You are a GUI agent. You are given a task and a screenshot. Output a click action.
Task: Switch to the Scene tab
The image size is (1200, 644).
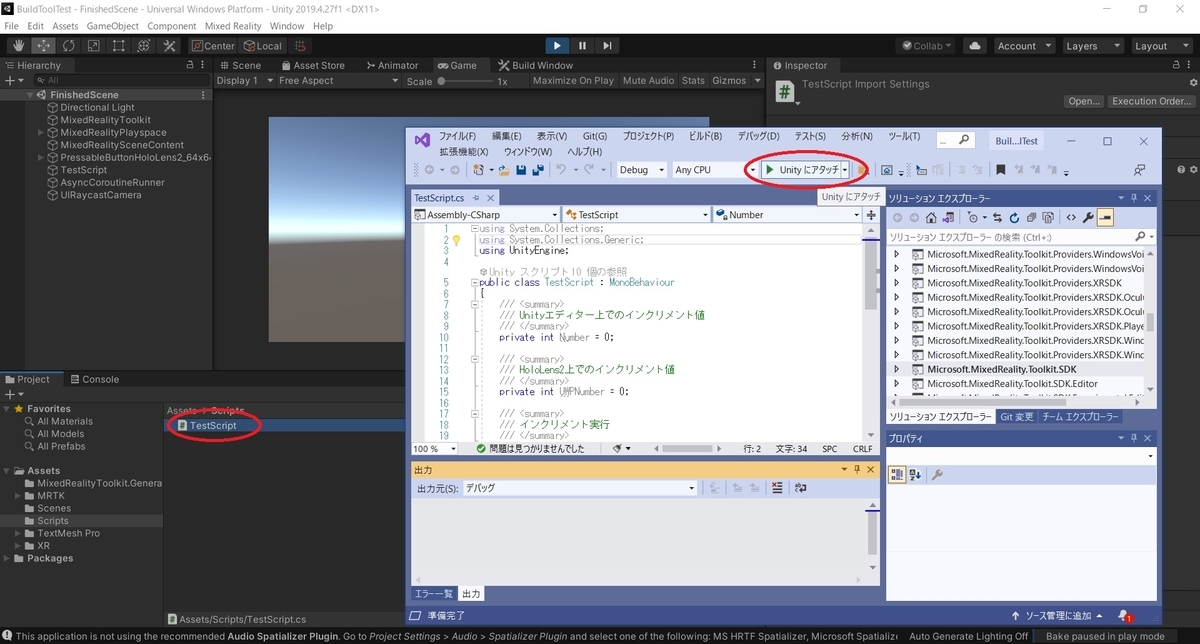[x=240, y=65]
